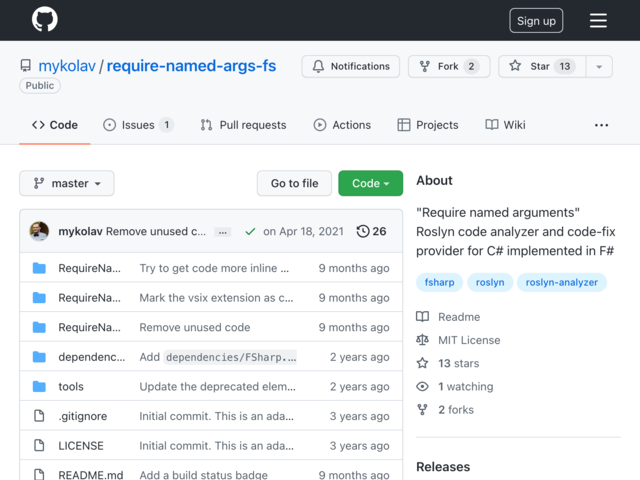Click the fork icon beside 2 forks

coord(422,409)
